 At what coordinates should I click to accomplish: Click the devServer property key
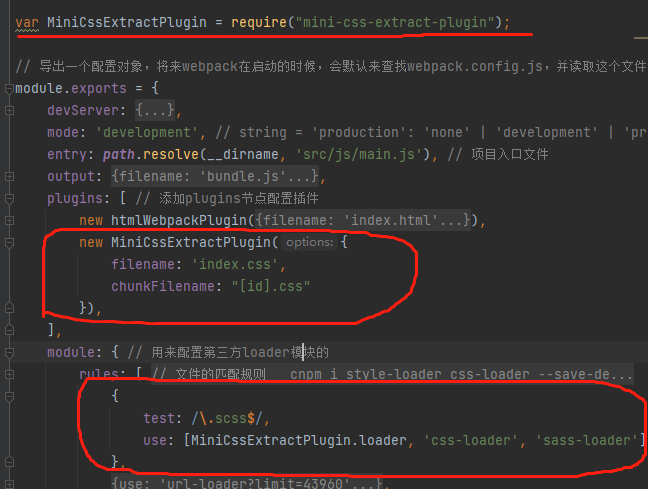tap(83, 110)
